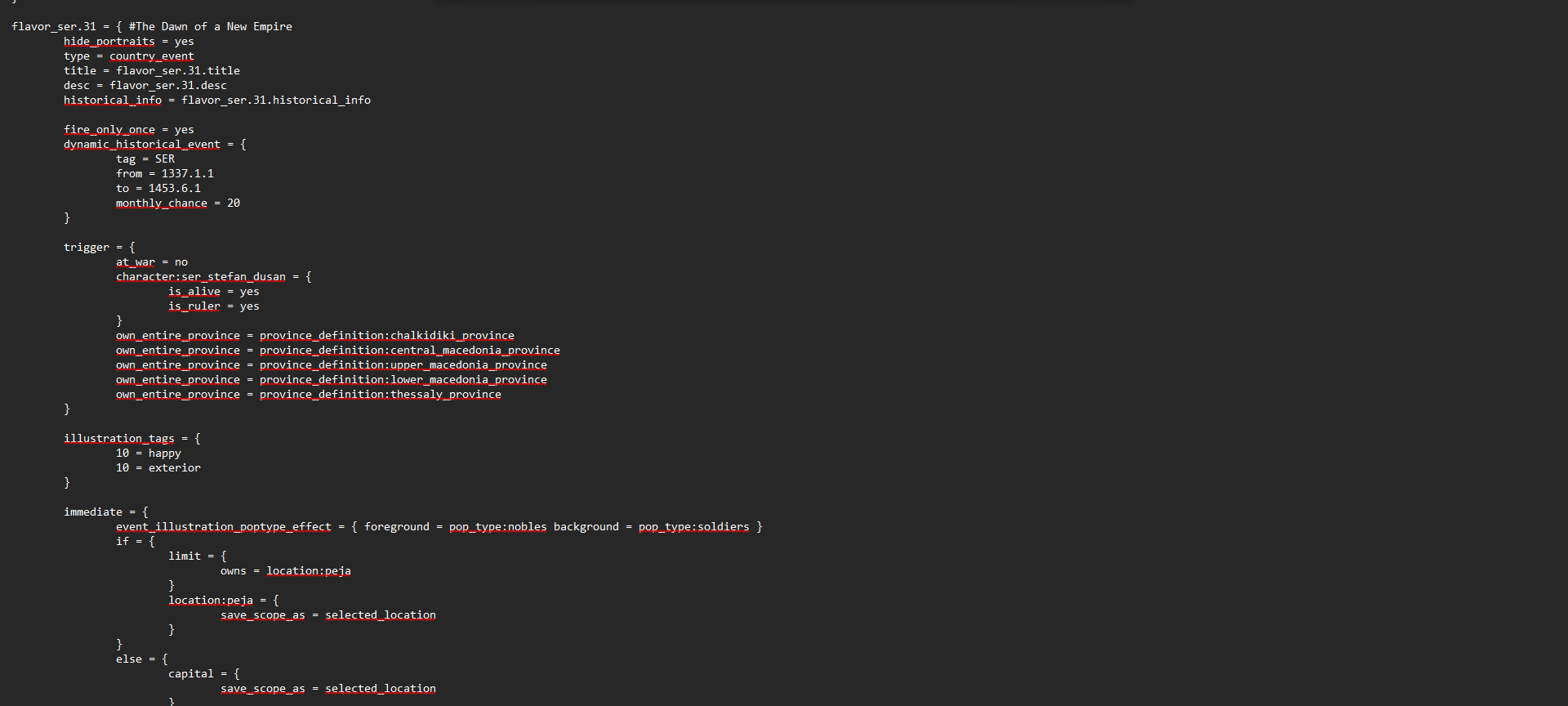This screenshot has height=706, width=1568.
Task: Click 'hide_portraits' keyword
Action: (x=109, y=42)
